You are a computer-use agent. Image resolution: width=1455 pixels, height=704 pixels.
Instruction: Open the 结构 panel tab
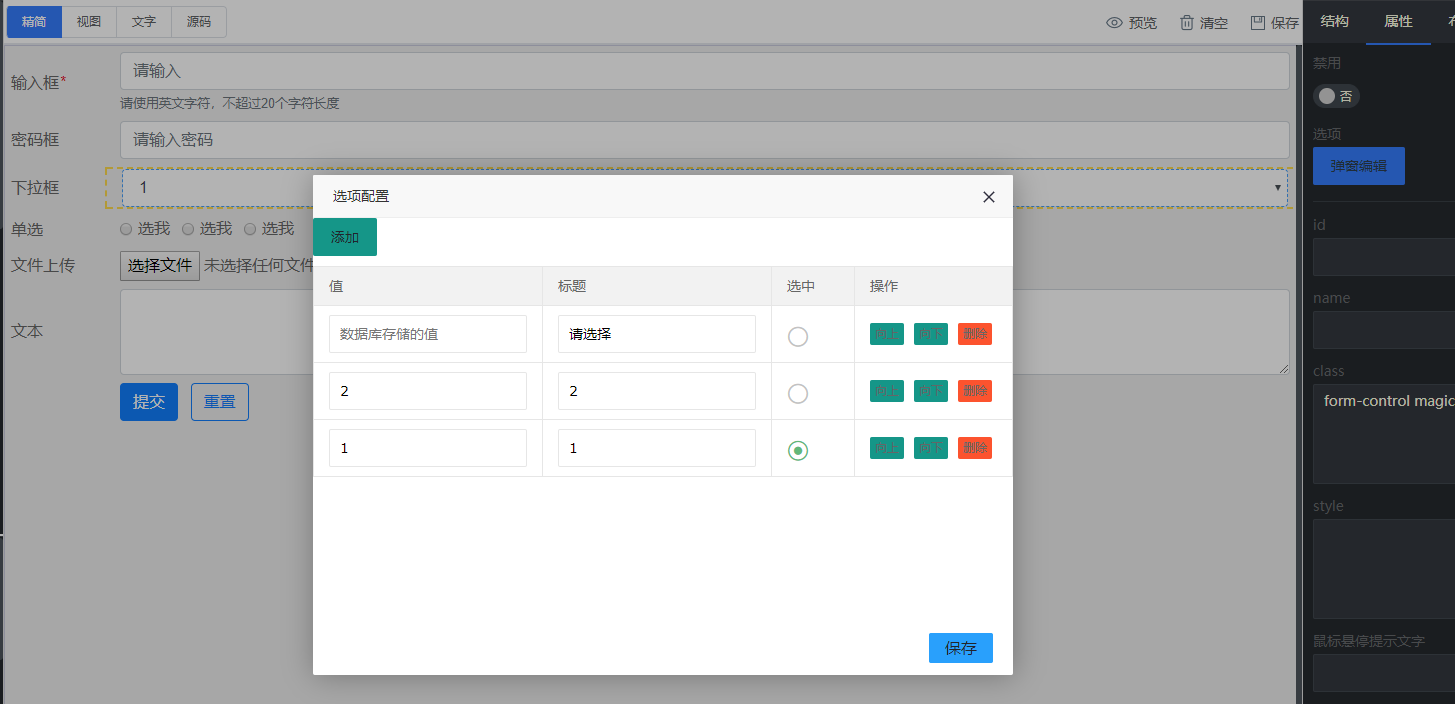[1334, 21]
